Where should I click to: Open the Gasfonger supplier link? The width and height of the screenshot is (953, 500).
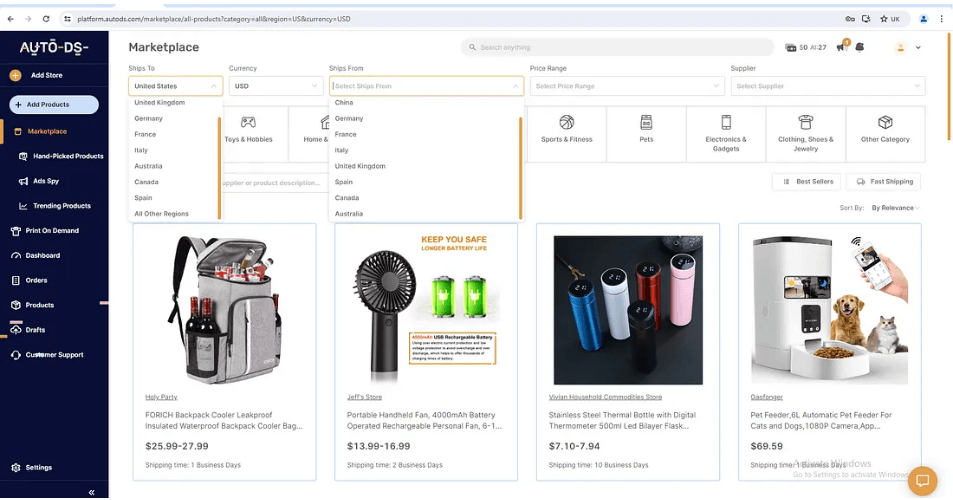pyautogui.click(x=766, y=397)
